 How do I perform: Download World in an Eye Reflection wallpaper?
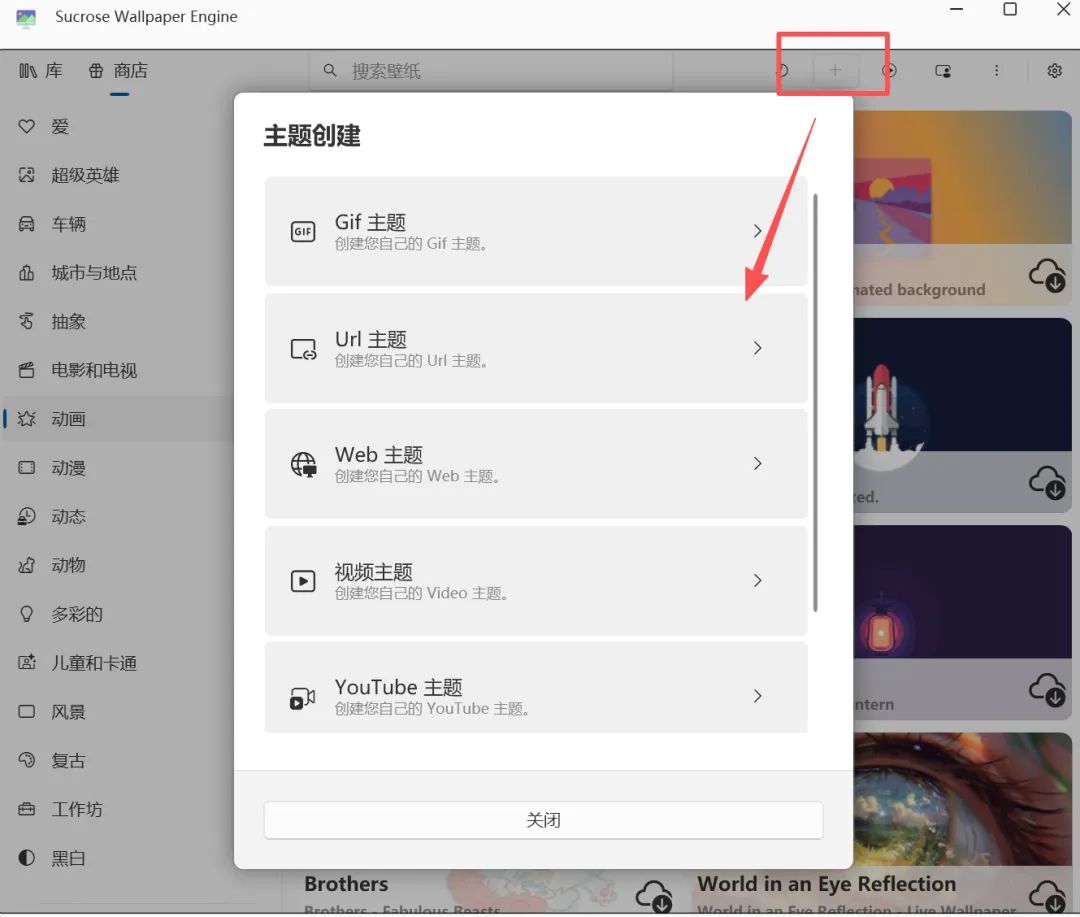(1048, 896)
